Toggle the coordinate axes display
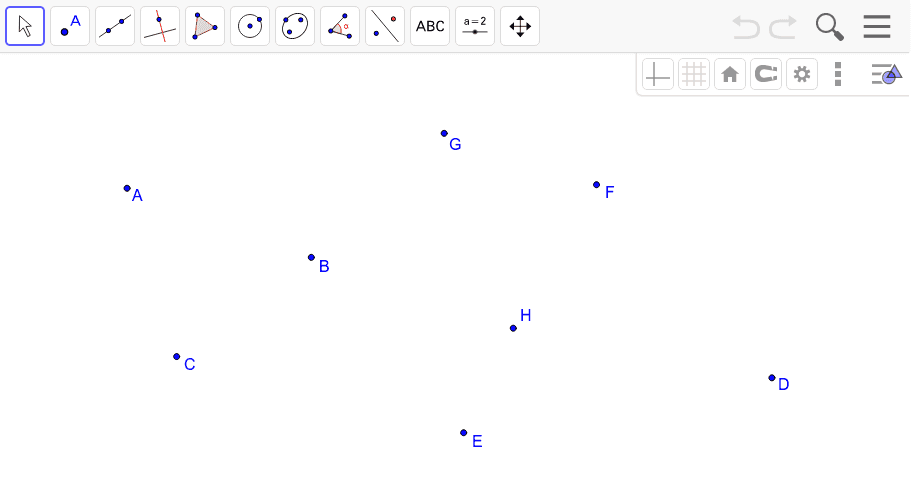 (658, 74)
